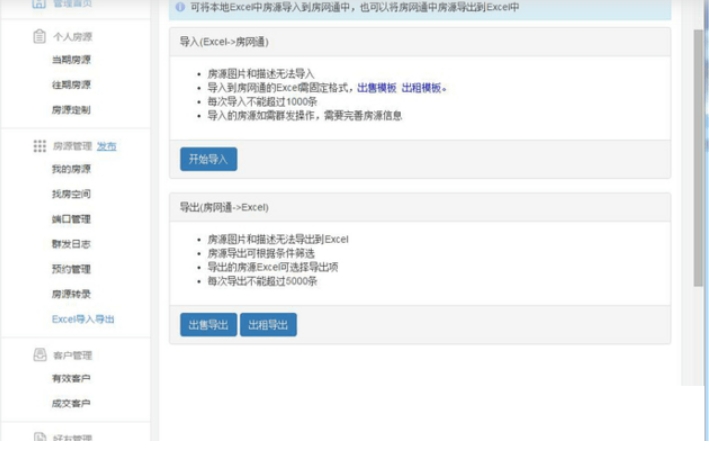709x463 pixels.
Task: Click the 开始导入 button
Action: tap(208, 159)
